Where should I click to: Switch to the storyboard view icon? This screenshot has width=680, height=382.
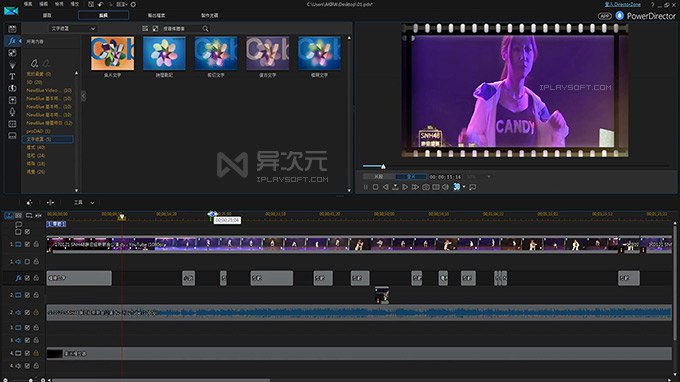click(18, 215)
